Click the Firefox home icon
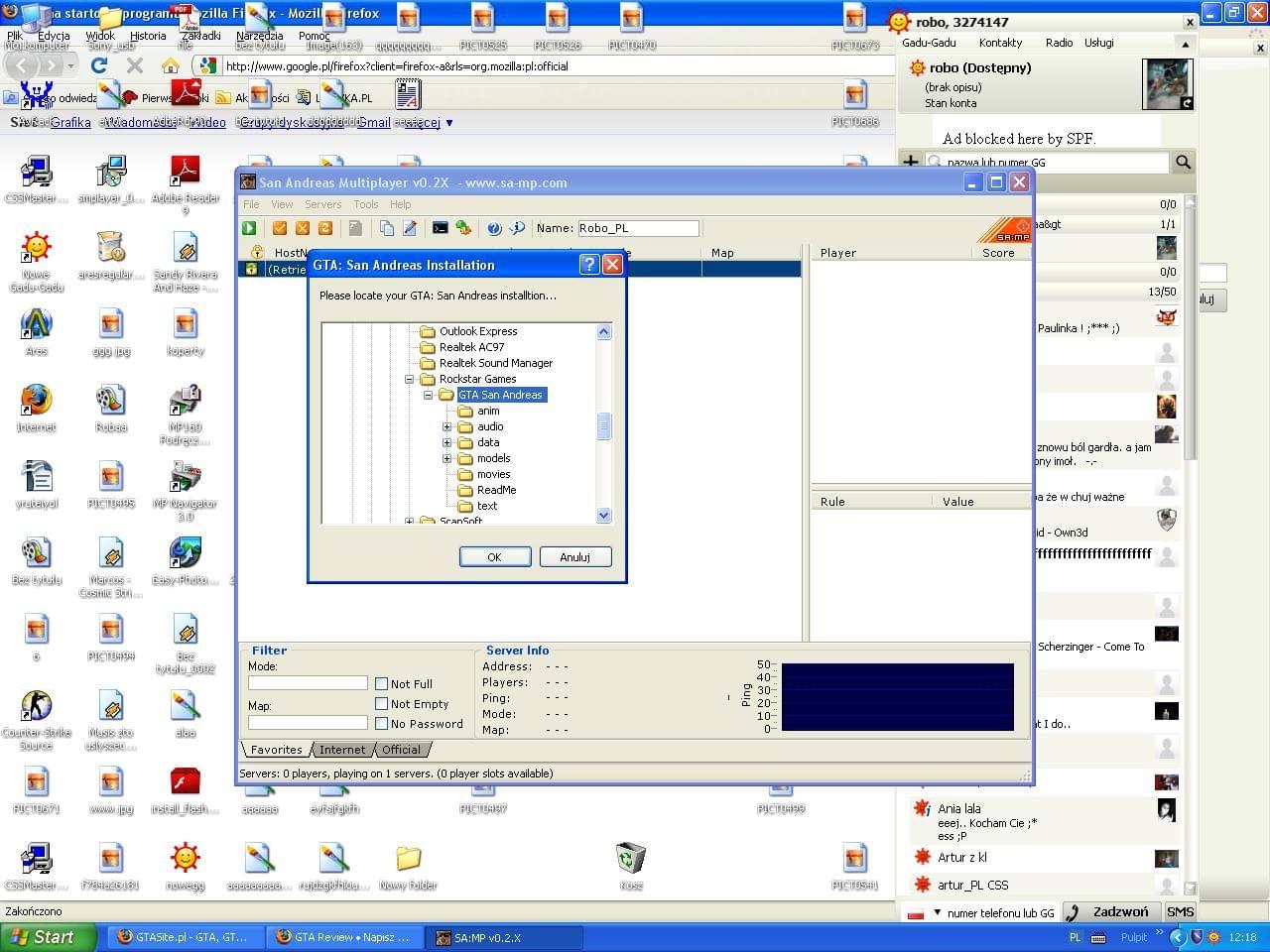Screen dimensions: 1270x952 coord(171,65)
